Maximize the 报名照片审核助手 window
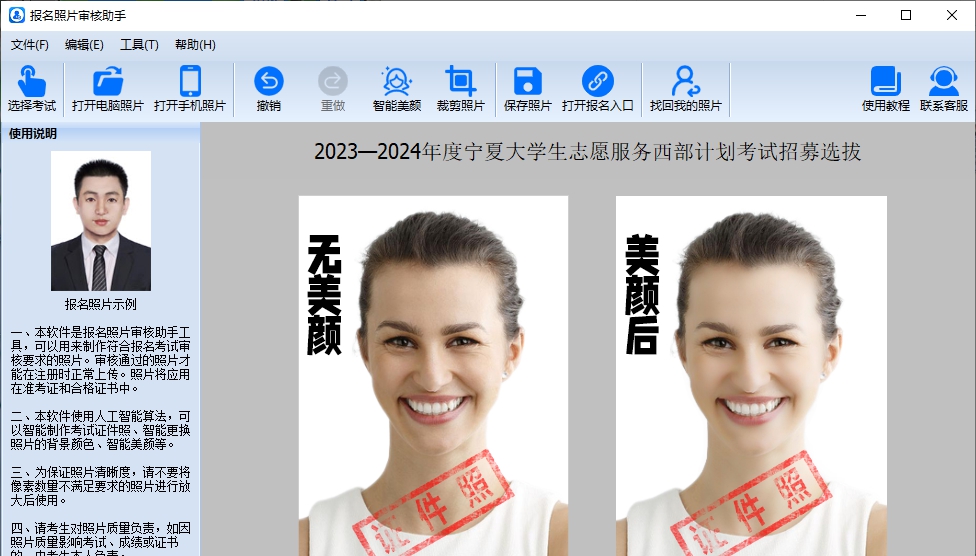 pyautogui.click(x=906, y=15)
